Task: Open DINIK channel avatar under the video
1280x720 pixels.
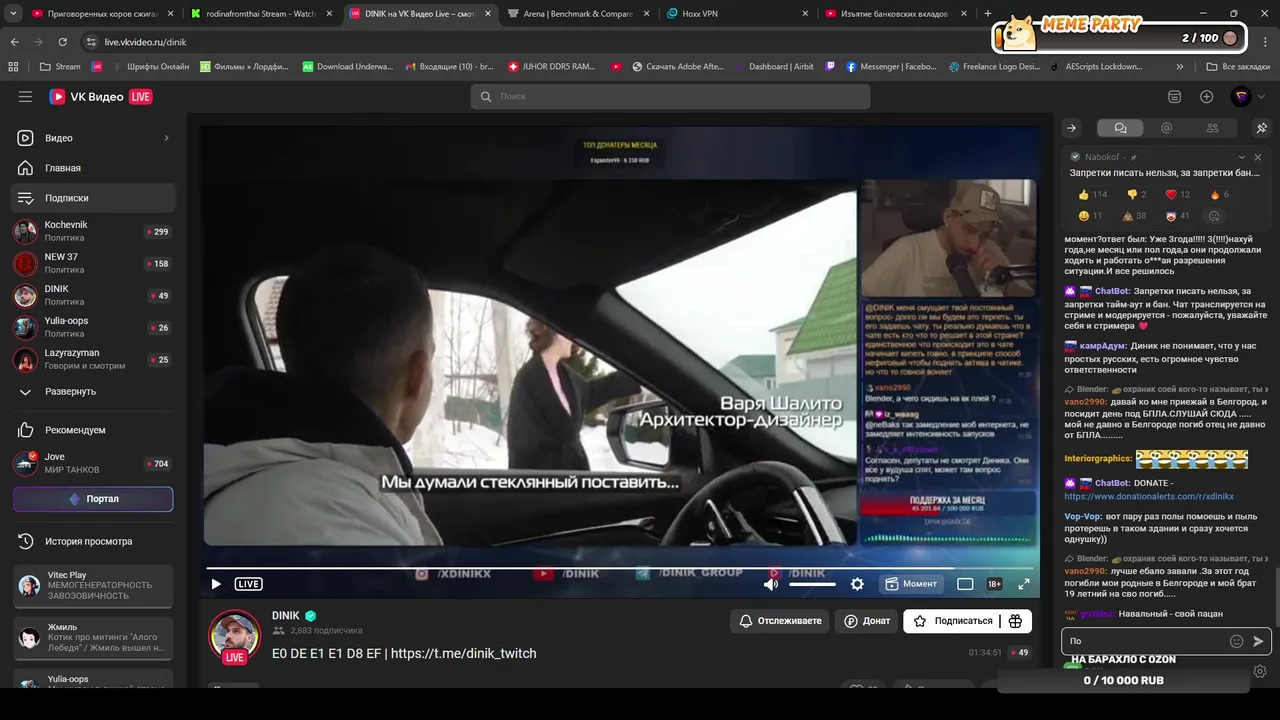Action: 235,636
